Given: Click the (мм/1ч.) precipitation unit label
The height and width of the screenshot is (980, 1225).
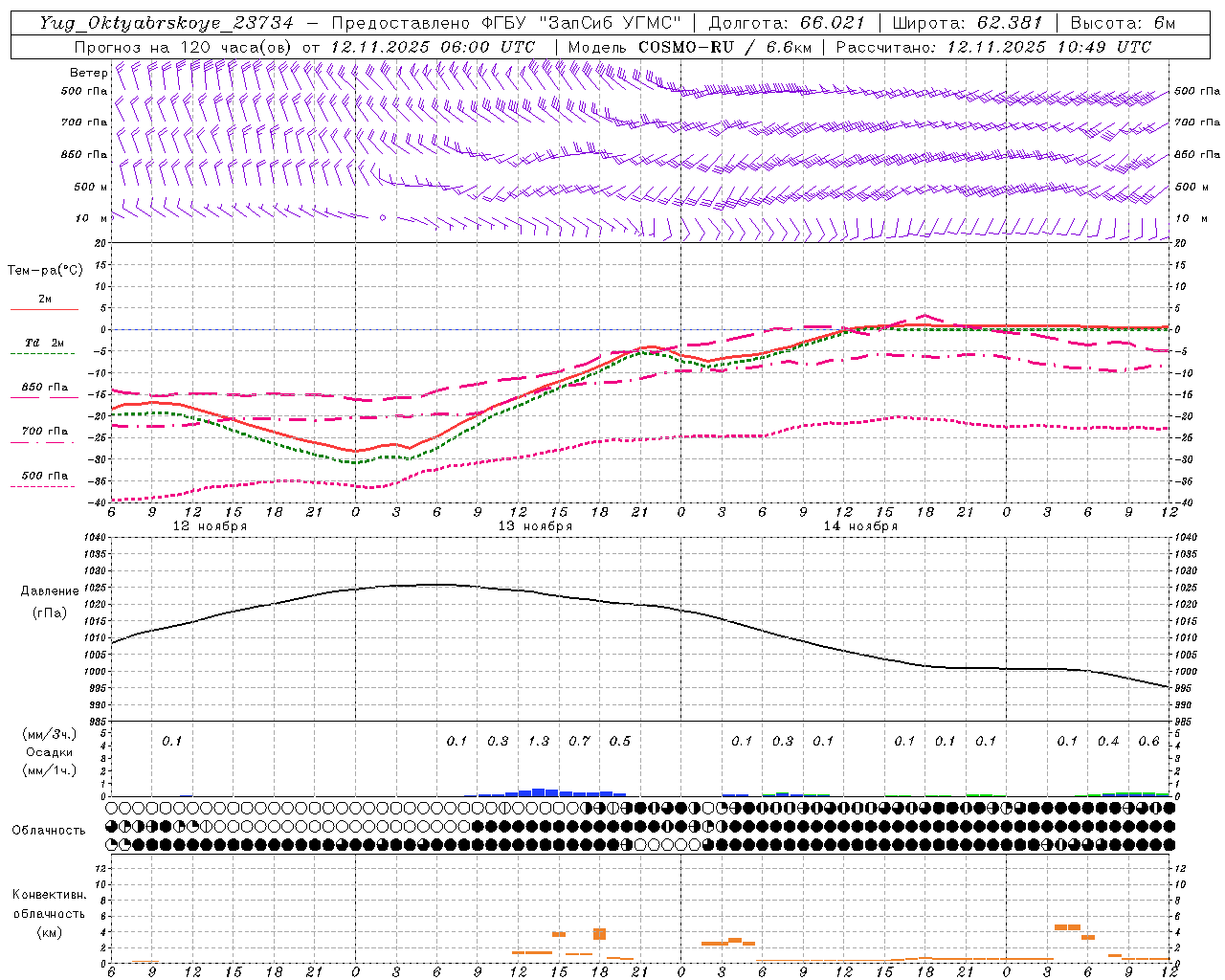Looking at the screenshot, I should click(50, 770).
